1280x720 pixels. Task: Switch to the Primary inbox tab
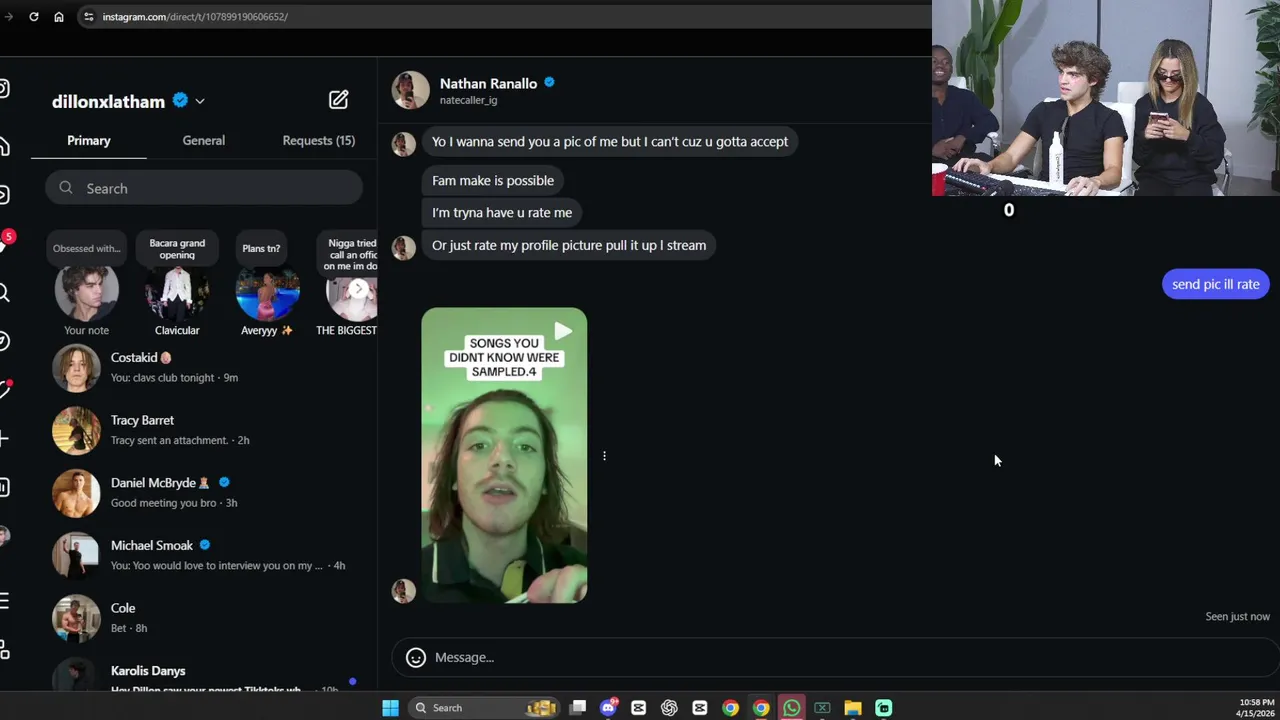89,141
